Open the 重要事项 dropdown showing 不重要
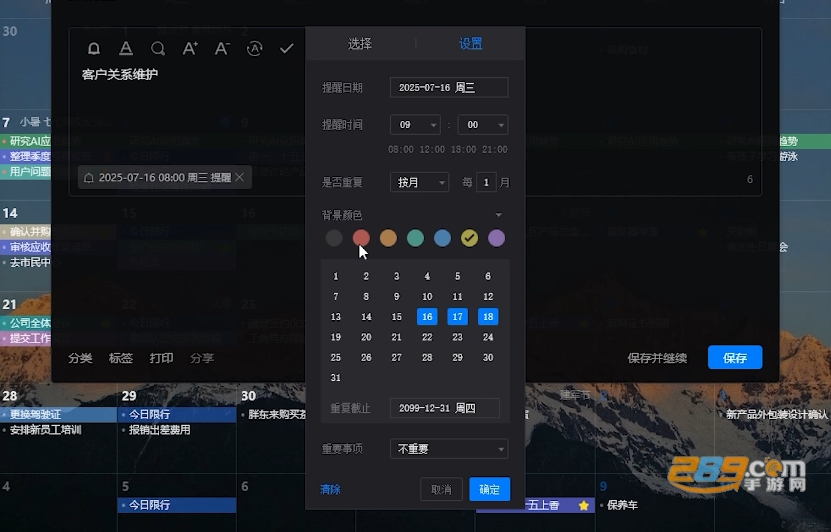The width and height of the screenshot is (831, 532). point(449,449)
